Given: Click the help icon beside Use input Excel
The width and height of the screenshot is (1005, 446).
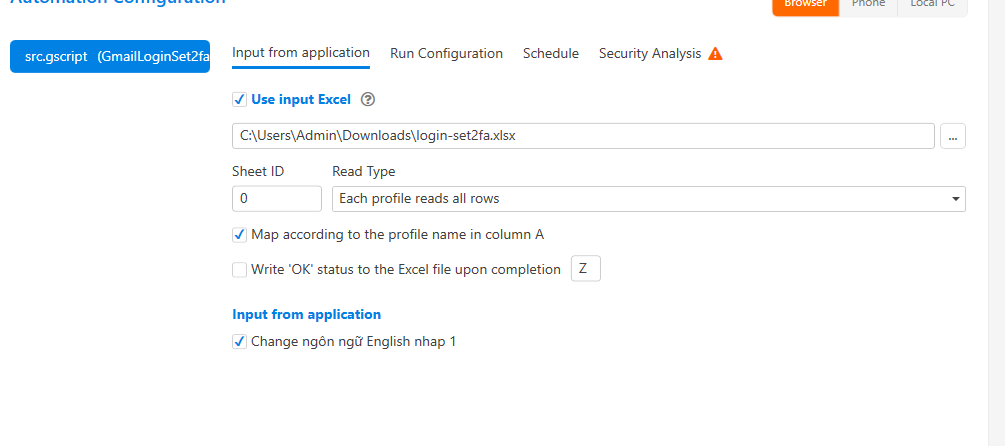Looking at the screenshot, I should pos(368,99).
